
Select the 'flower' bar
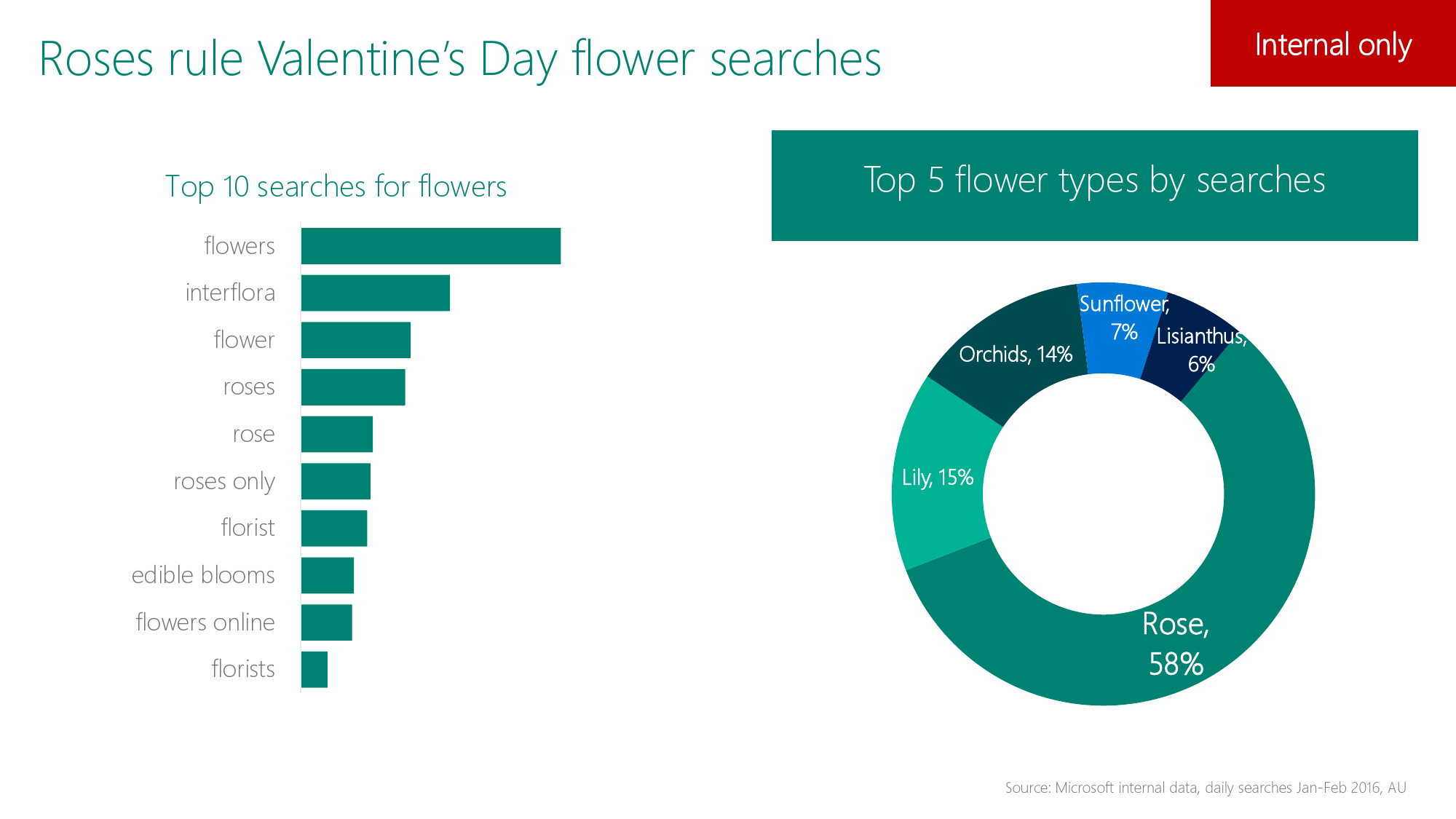pos(356,340)
